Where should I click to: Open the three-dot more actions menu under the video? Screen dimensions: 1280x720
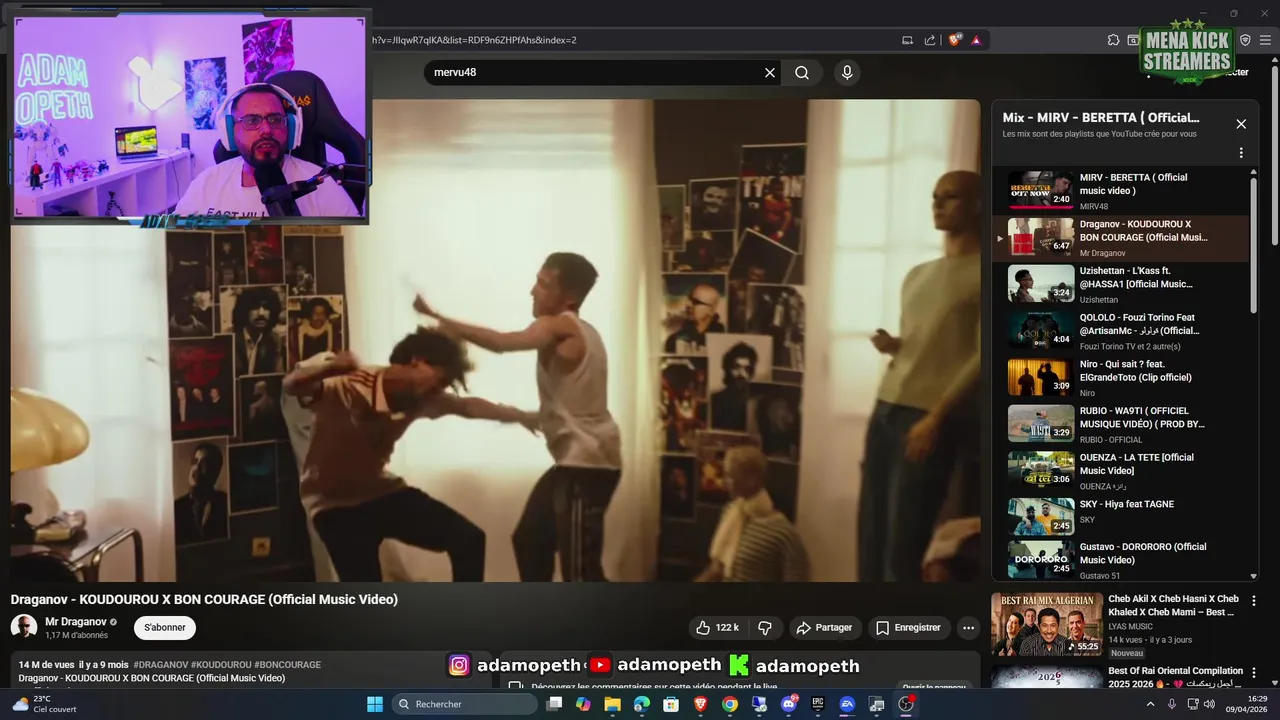[968, 628]
